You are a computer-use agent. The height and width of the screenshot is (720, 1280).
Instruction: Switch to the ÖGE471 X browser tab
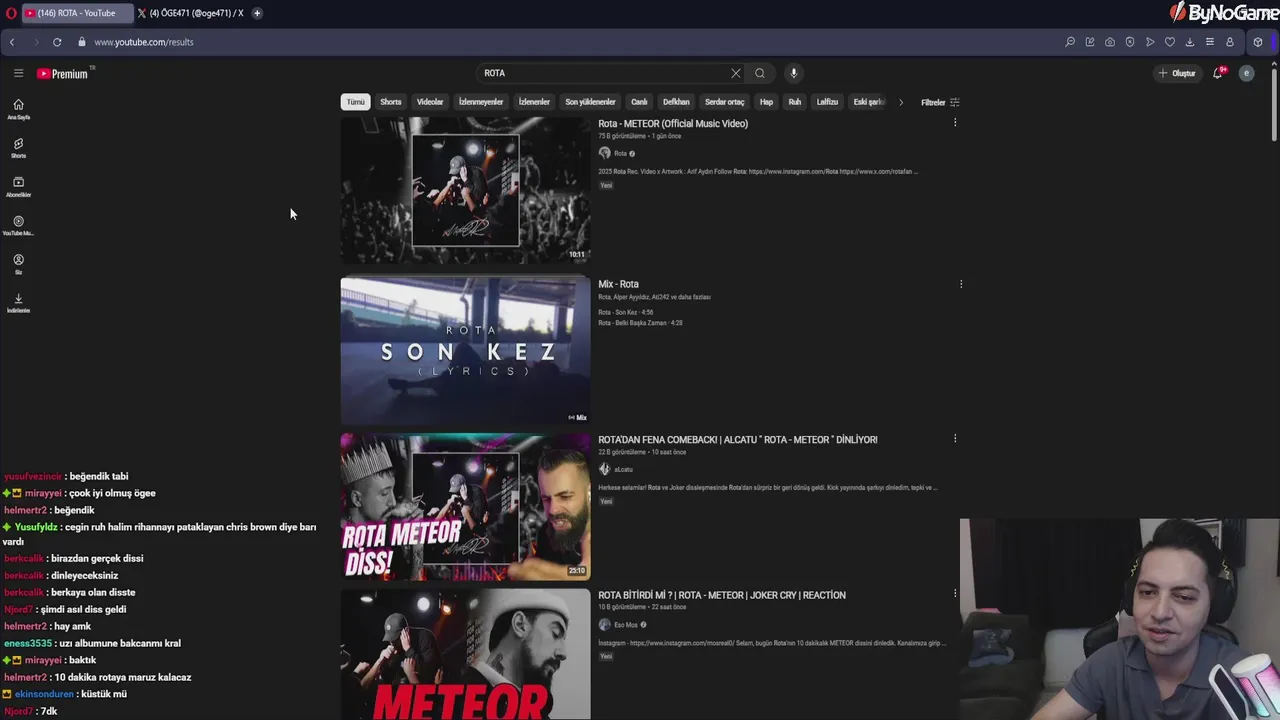pyautogui.click(x=190, y=13)
